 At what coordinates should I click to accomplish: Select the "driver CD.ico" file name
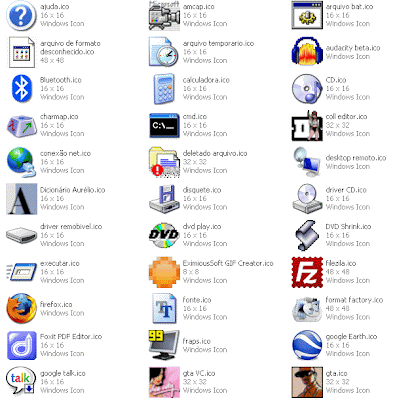pos(346,190)
